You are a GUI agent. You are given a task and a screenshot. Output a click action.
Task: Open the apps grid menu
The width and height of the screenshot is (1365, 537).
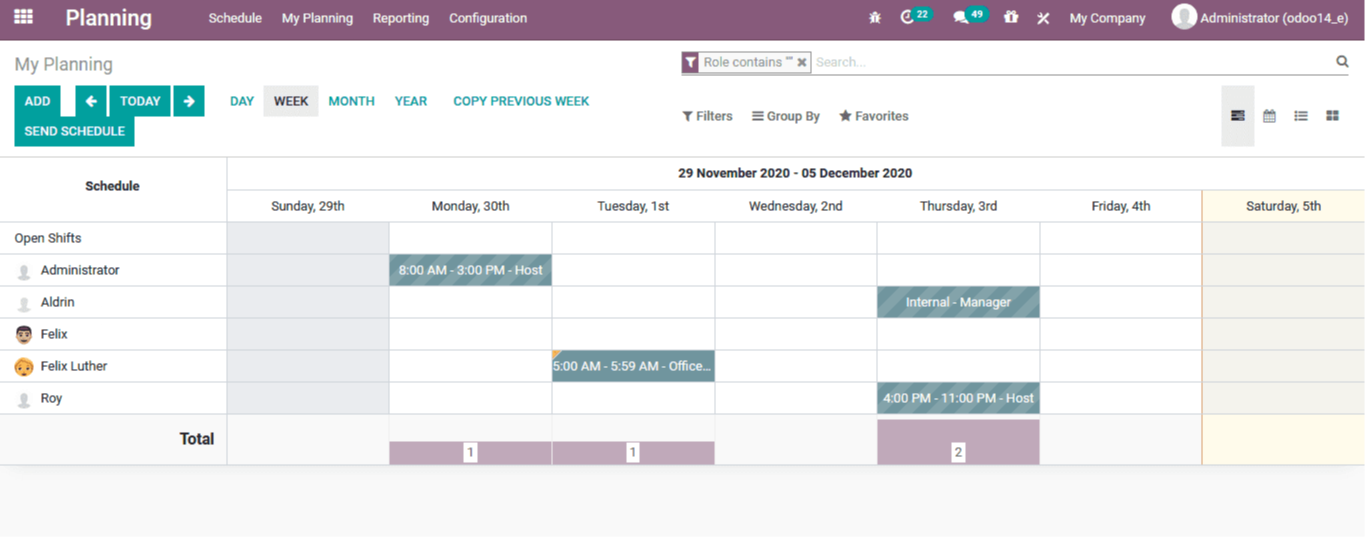coord(23,17)
